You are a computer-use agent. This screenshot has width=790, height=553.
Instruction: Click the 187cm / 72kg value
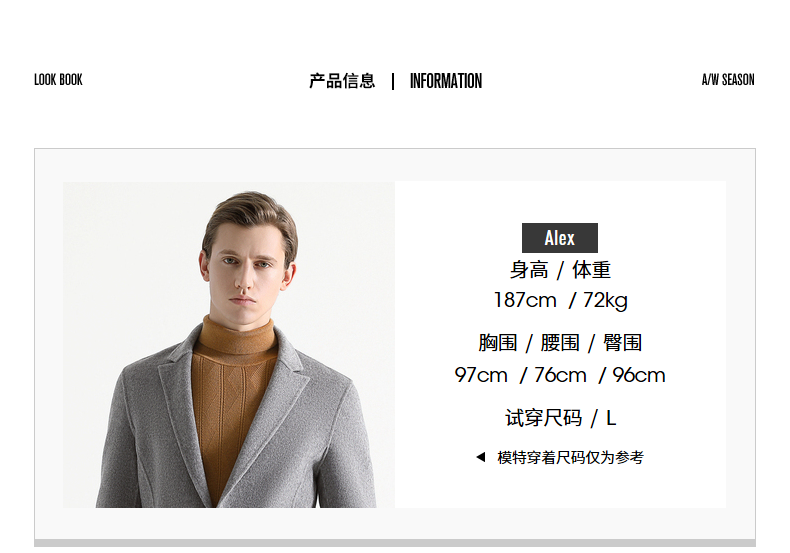(x=560, y=301)
